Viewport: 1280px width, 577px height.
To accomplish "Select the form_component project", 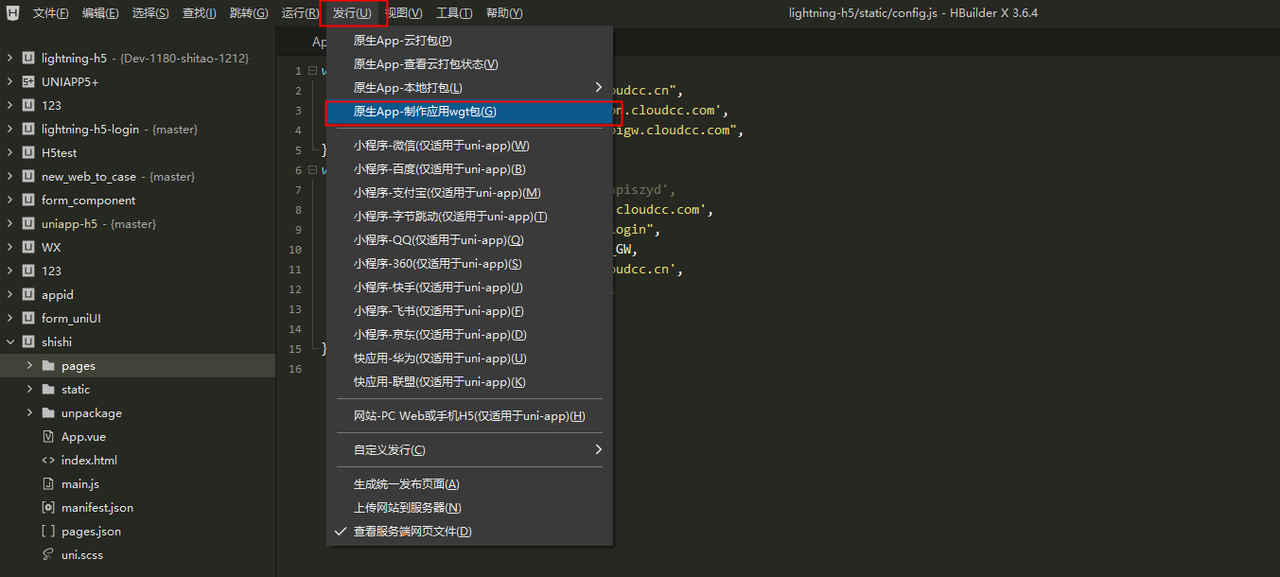I will tap(88, 200).
